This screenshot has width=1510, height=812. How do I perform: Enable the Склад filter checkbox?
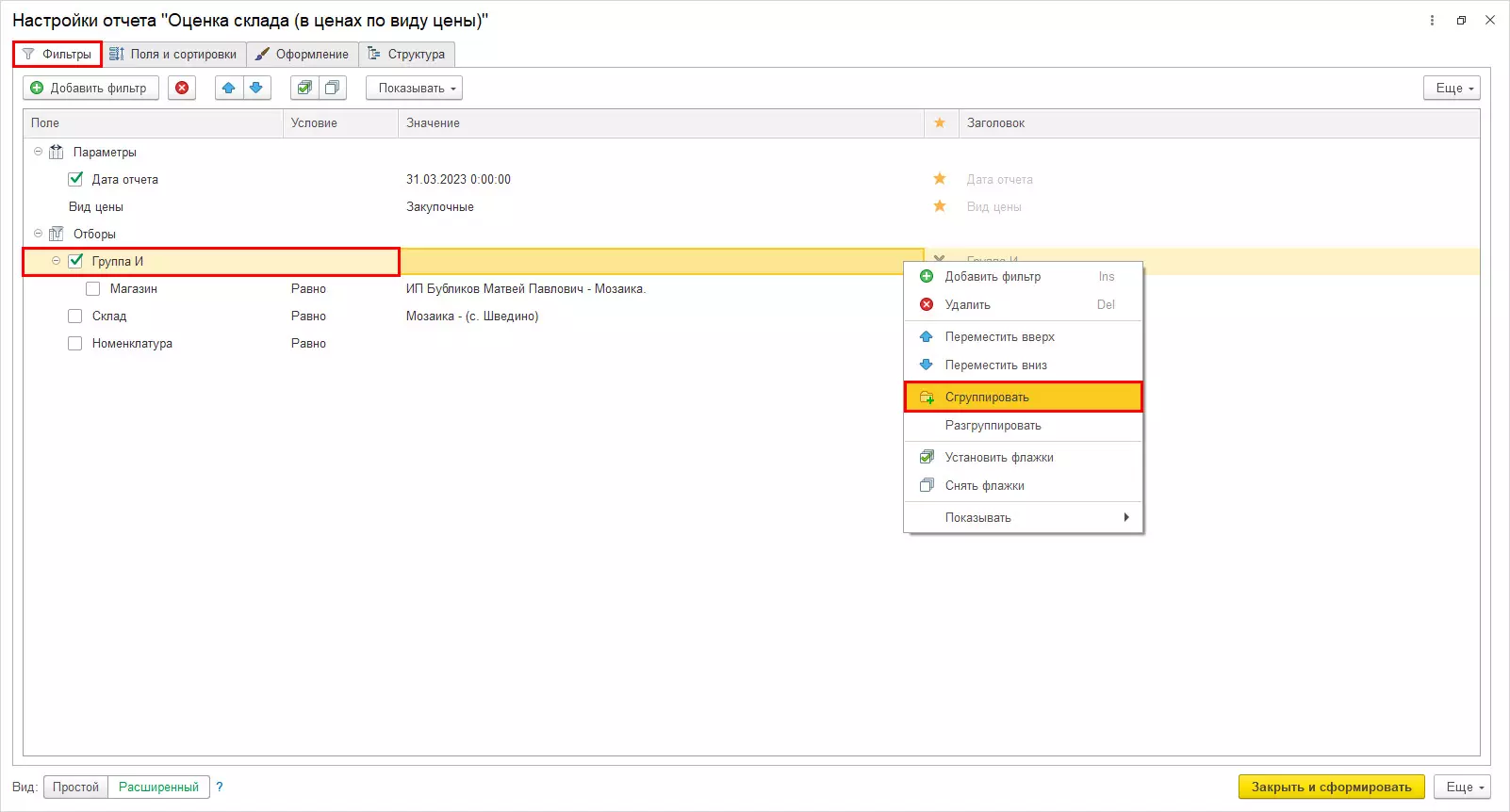pos(75,317)
